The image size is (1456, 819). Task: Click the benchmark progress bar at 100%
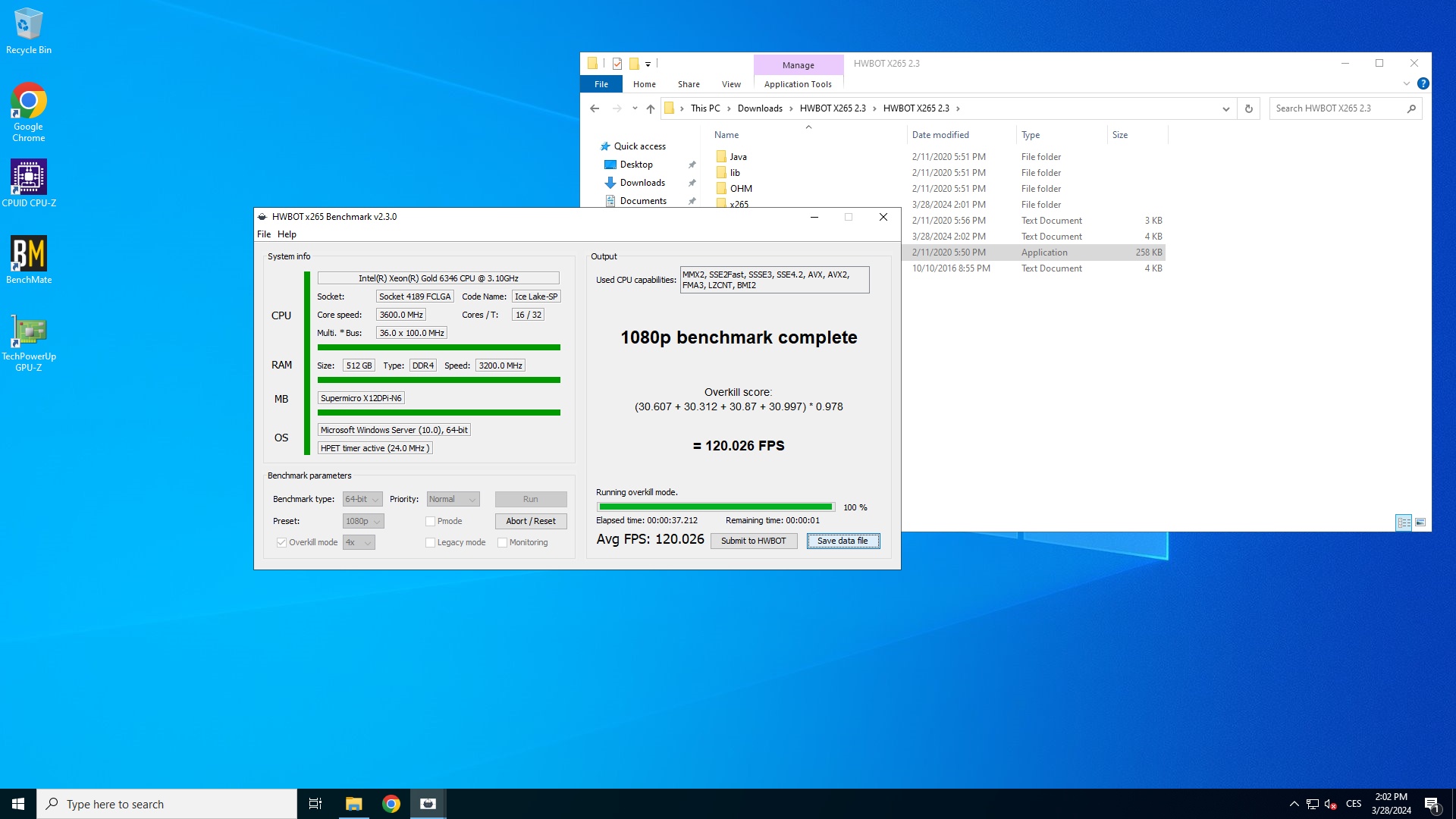[x=715, y=507]
